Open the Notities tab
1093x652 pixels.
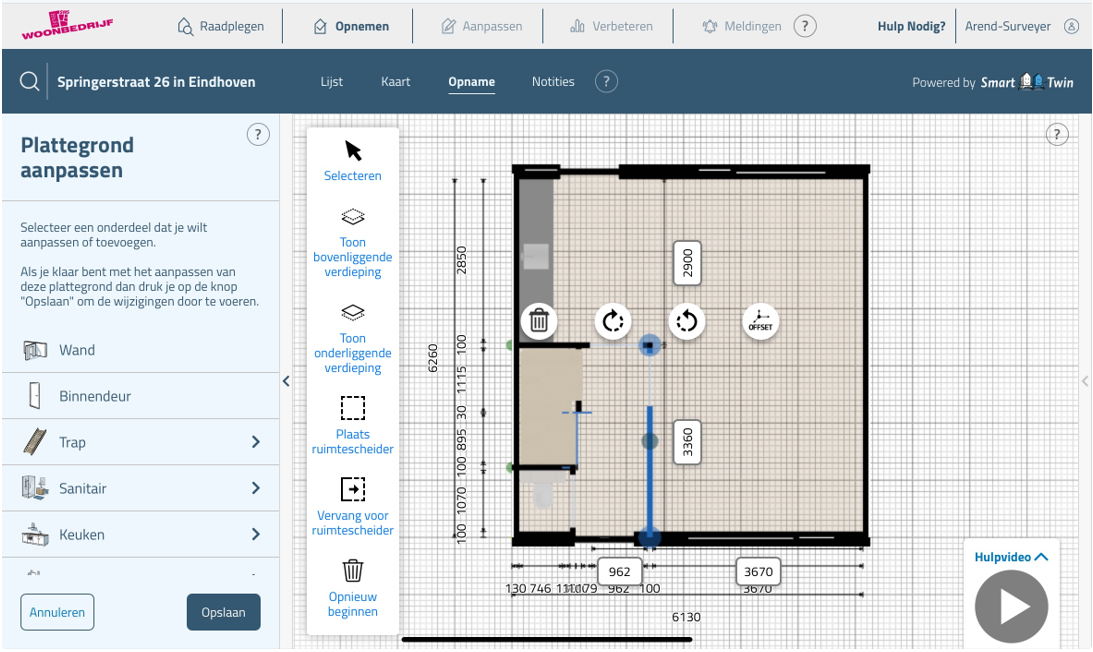pyautogui.click(x=553, y=82)
